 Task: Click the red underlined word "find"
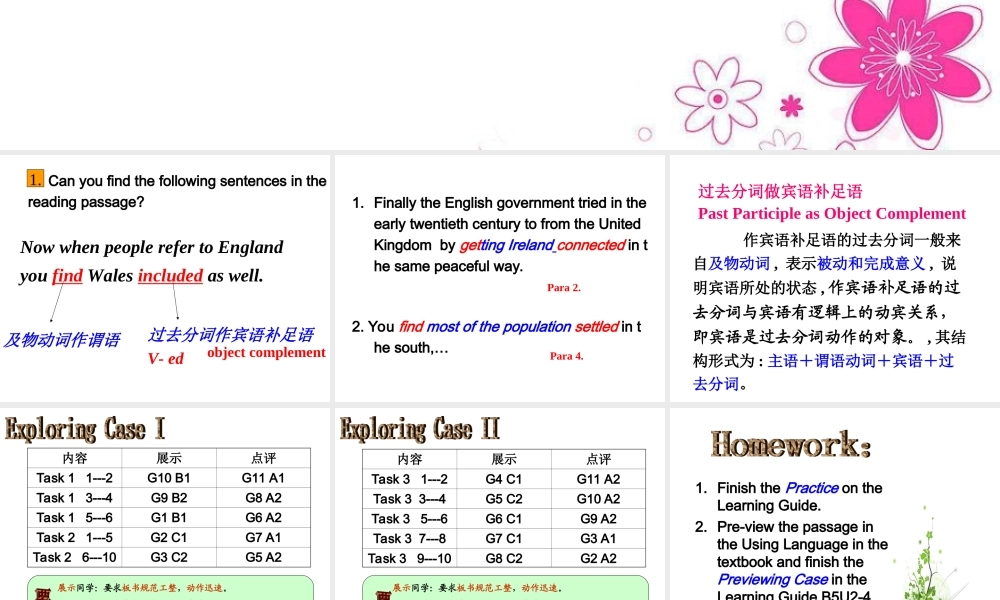(x=68, y=275)
